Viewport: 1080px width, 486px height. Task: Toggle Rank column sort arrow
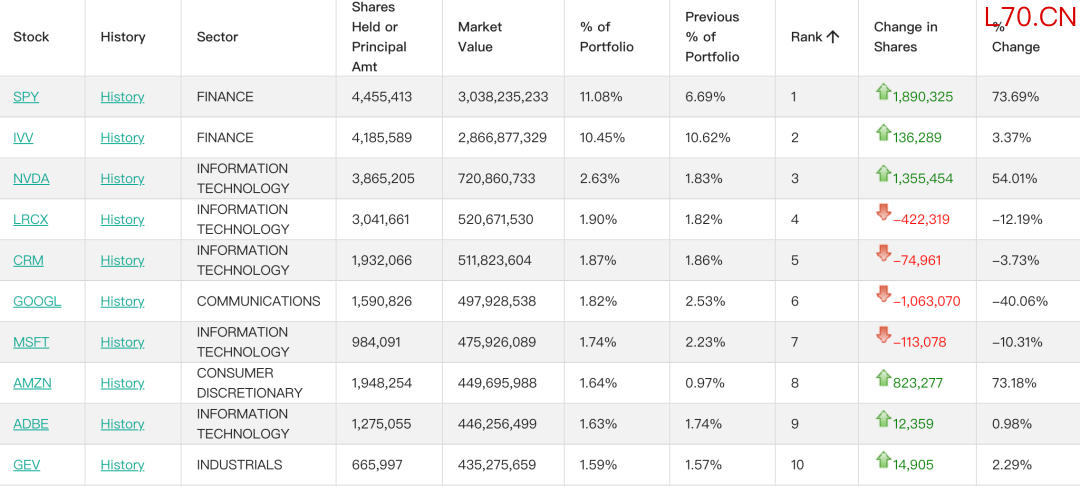(832, 37)
